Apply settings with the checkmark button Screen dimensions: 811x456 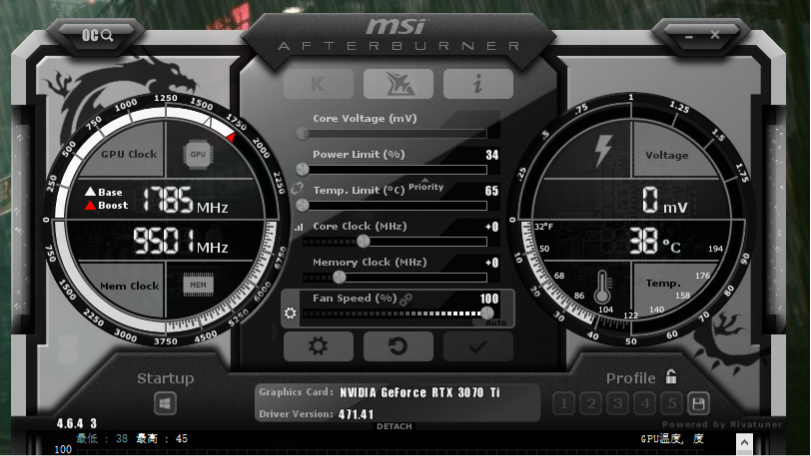click(x=478, y=346)
